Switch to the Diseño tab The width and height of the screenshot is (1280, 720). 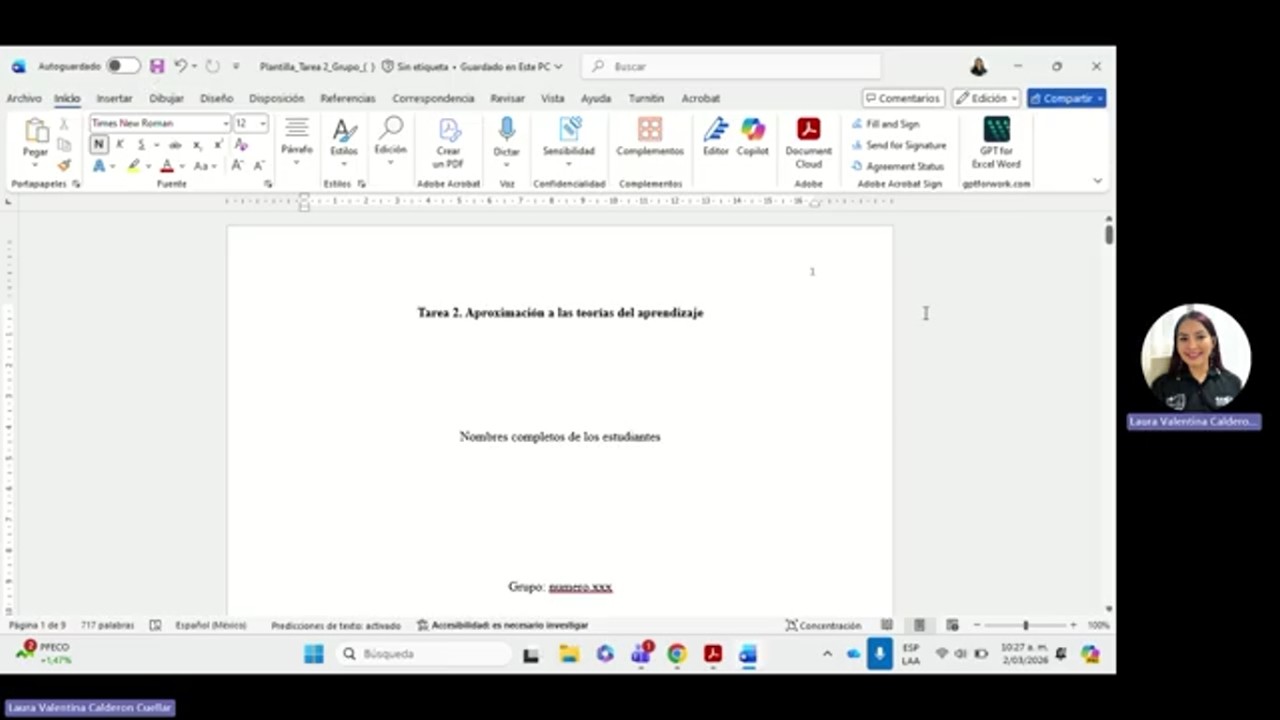pos(216,98)
